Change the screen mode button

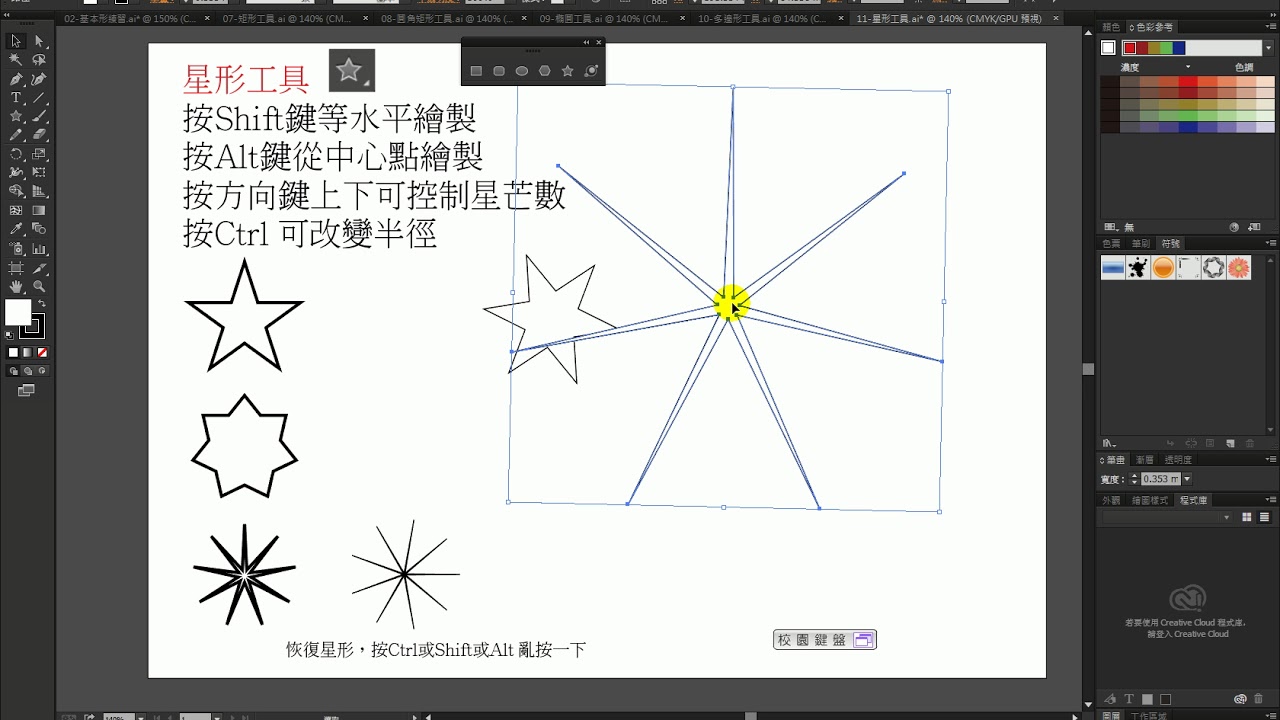tap(27, 390)
